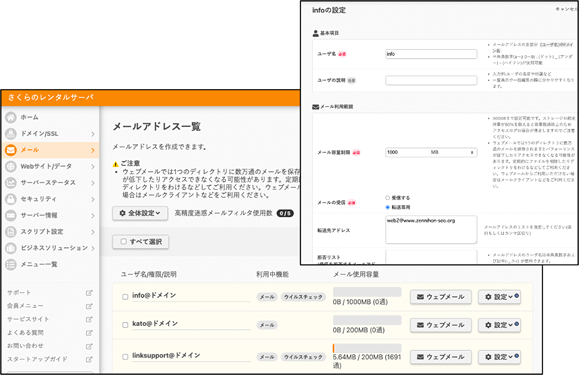This screenshot has height=375, width=579.
Task: Open 設定 dropdown for kato@ドメイン
Action: click(x=499, y=325)
